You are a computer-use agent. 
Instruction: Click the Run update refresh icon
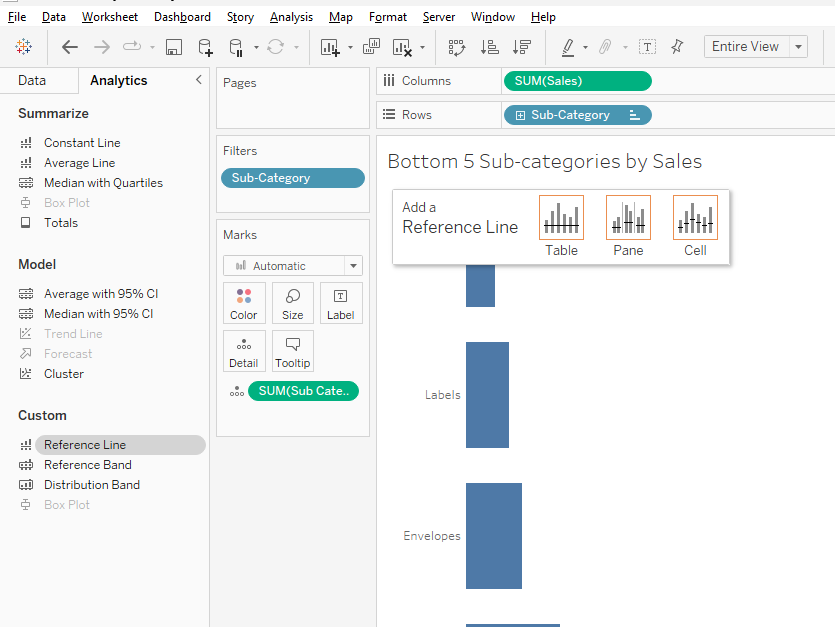pos(275,47)
